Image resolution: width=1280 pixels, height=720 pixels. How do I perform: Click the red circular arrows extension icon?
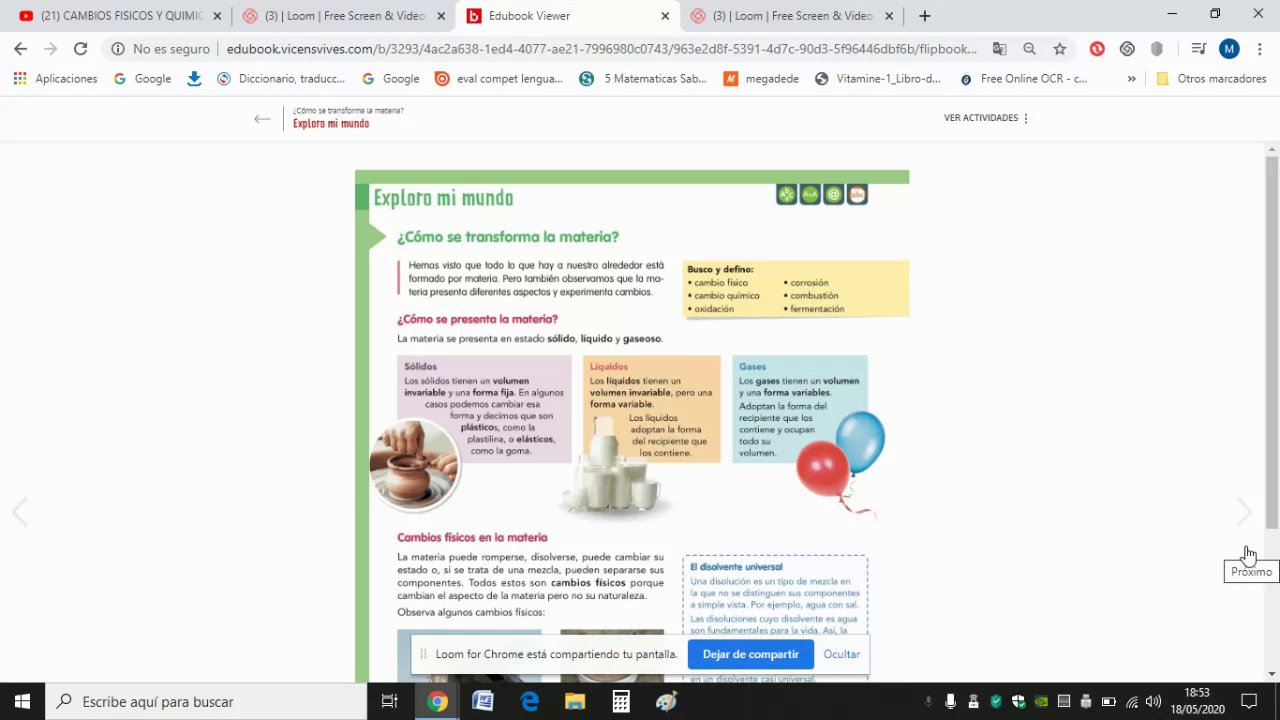click(x=1097, y=48)
